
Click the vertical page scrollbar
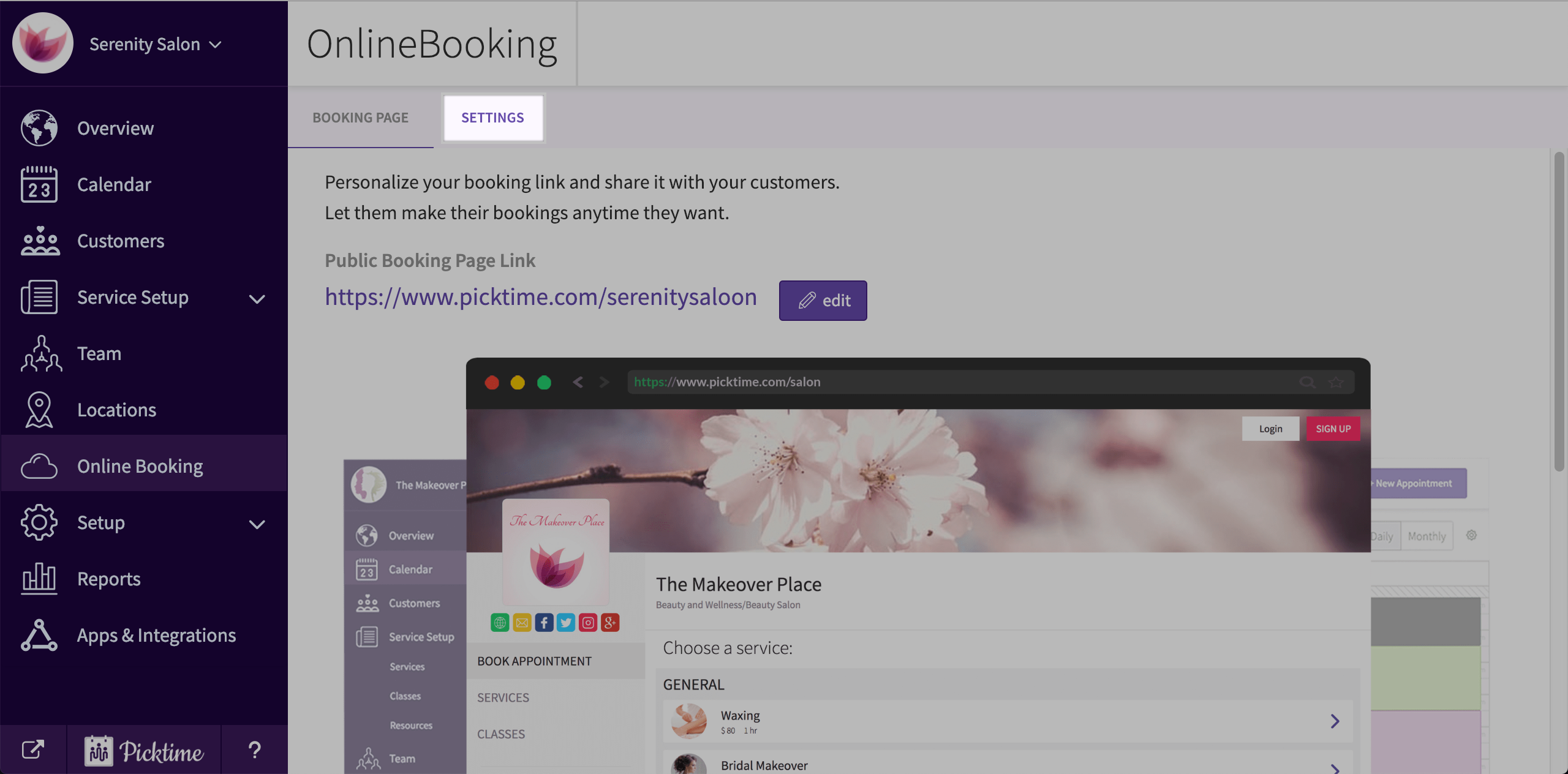[1559, 311]
